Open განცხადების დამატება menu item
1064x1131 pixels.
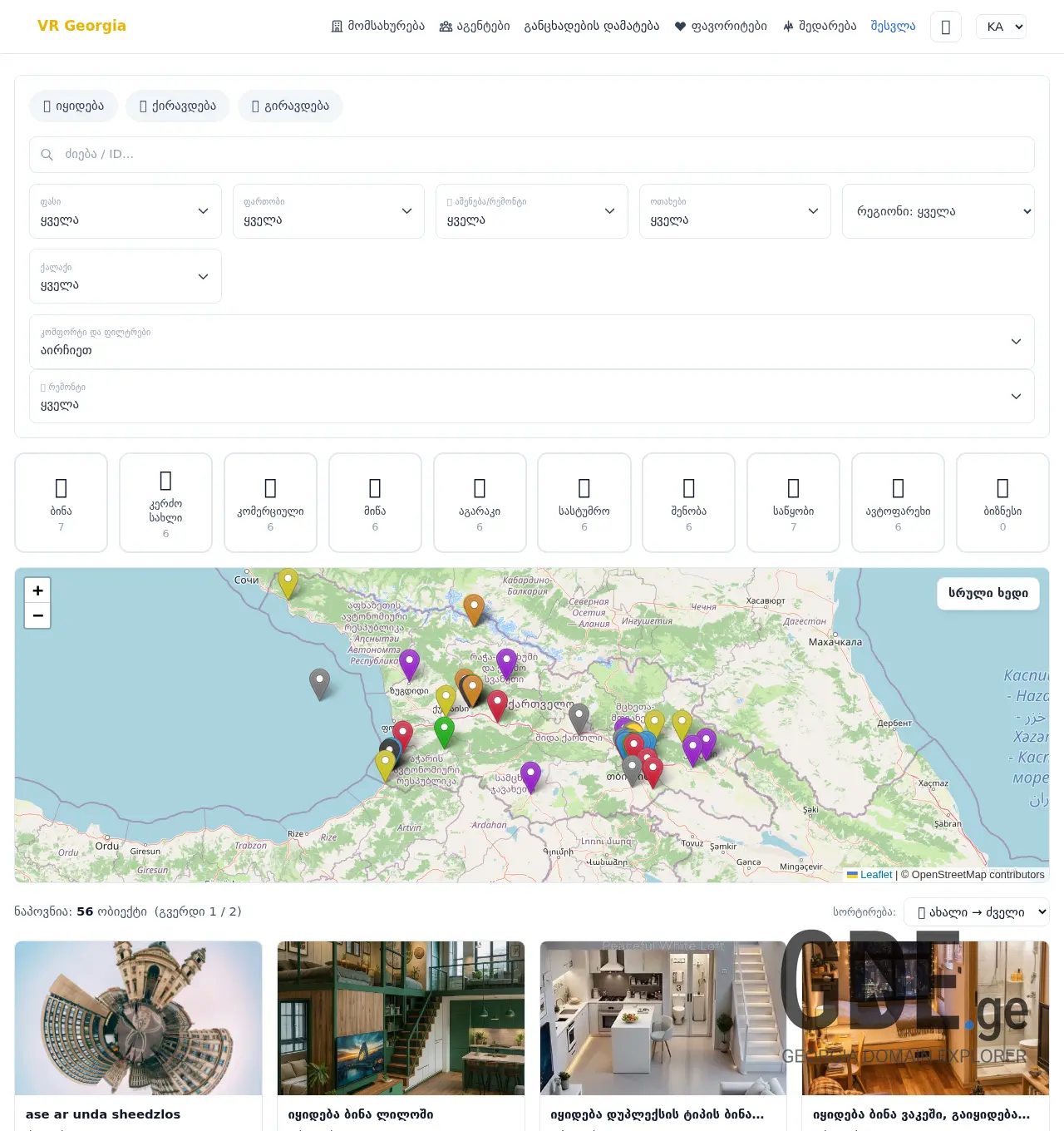point(592,26)
